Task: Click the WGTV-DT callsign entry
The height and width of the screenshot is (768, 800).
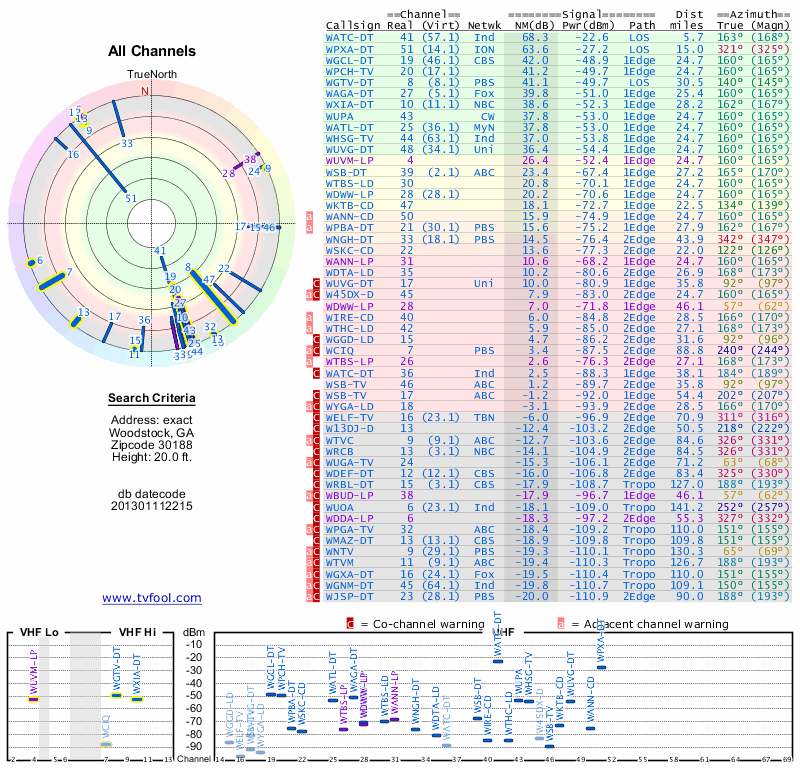Action: (349, 83)
